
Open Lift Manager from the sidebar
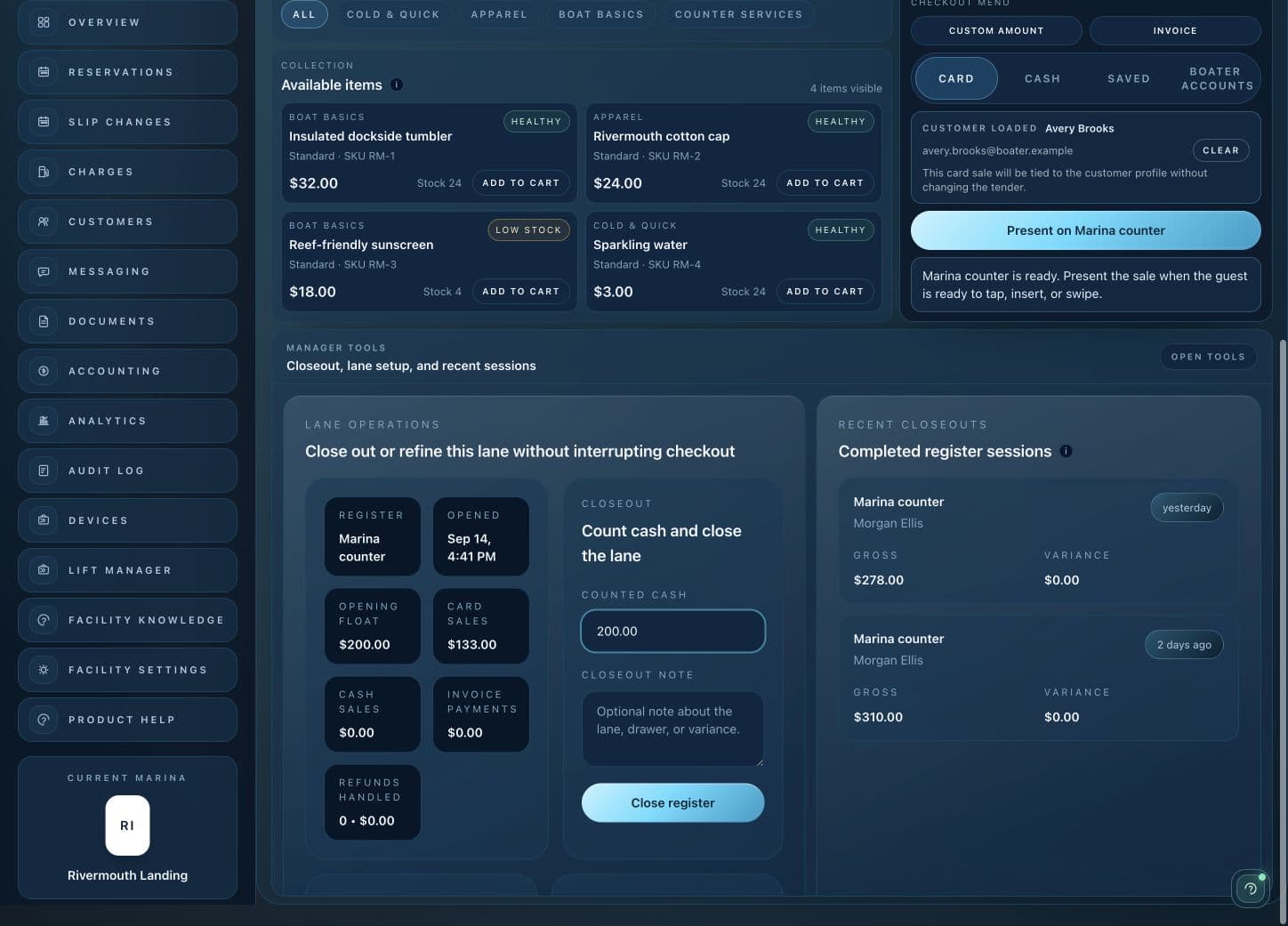(x=127, y=570)
